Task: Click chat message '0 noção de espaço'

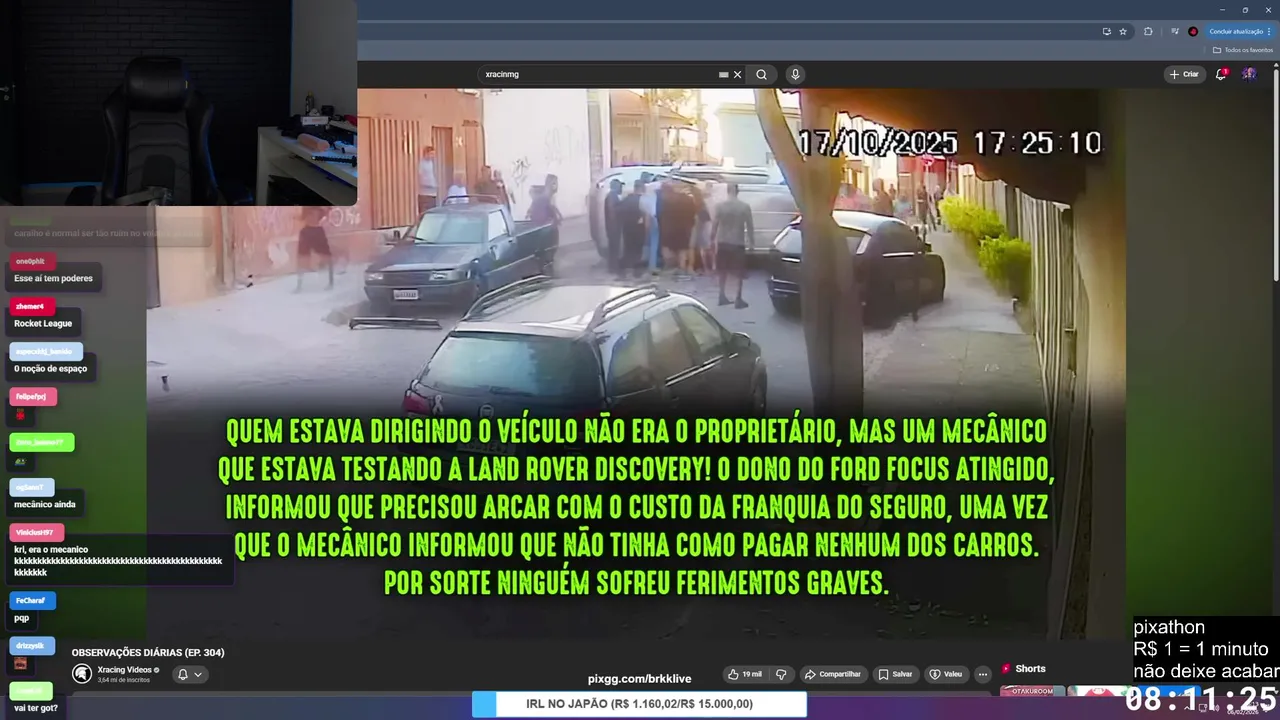Action: (x=50, y=368)
